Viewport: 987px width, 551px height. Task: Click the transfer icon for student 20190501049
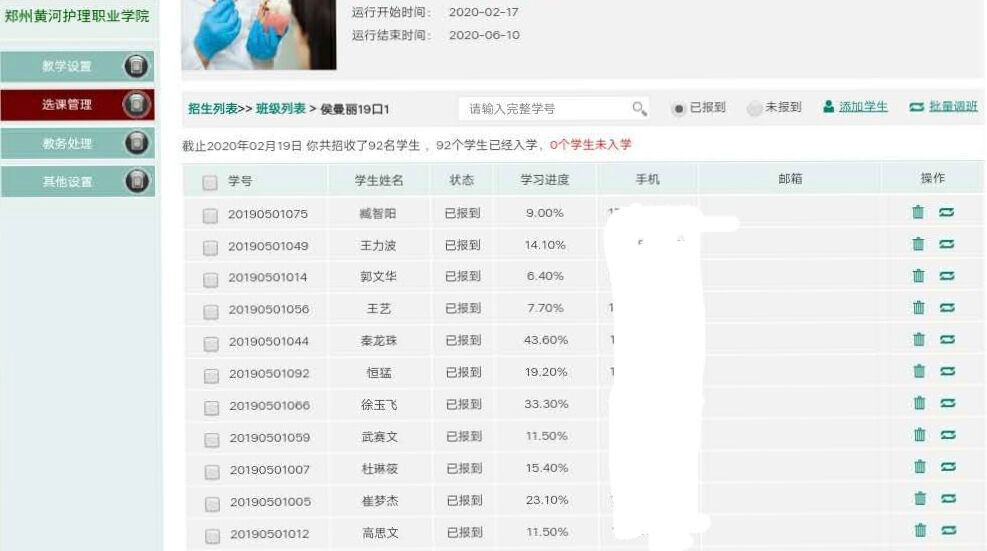[947, 244]
